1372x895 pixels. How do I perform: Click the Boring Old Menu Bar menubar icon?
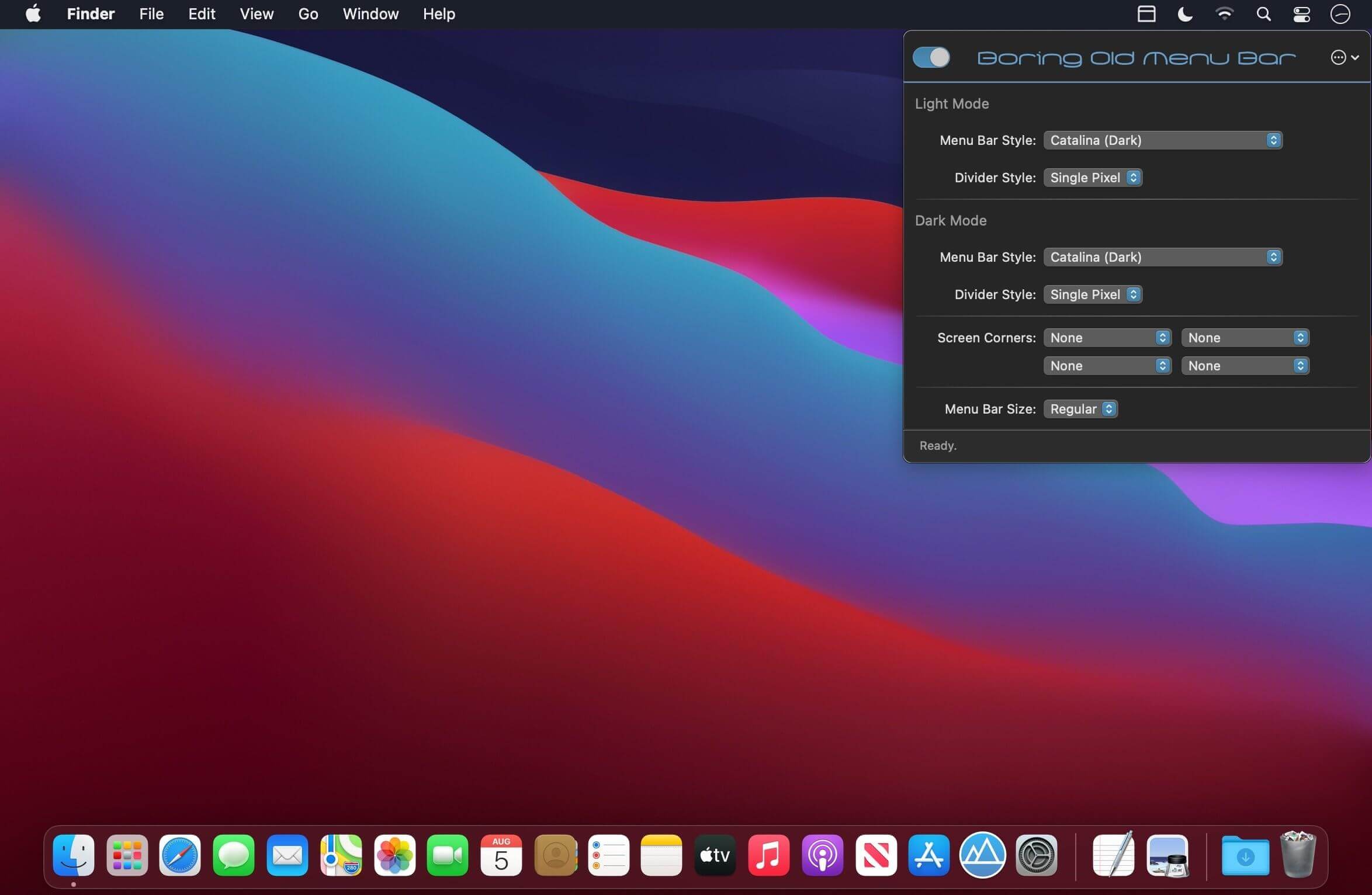click(x=1146, y=14)
